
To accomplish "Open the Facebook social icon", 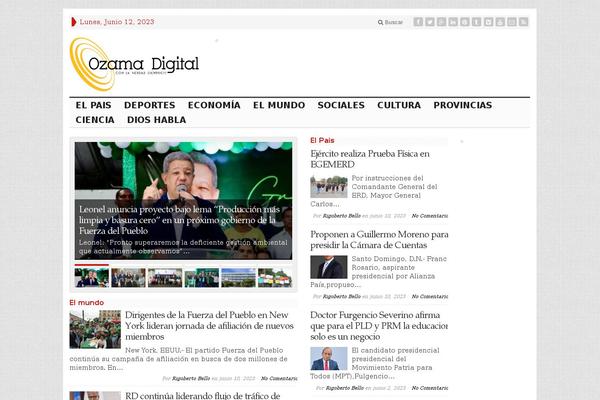I will [x=418, y=22].
